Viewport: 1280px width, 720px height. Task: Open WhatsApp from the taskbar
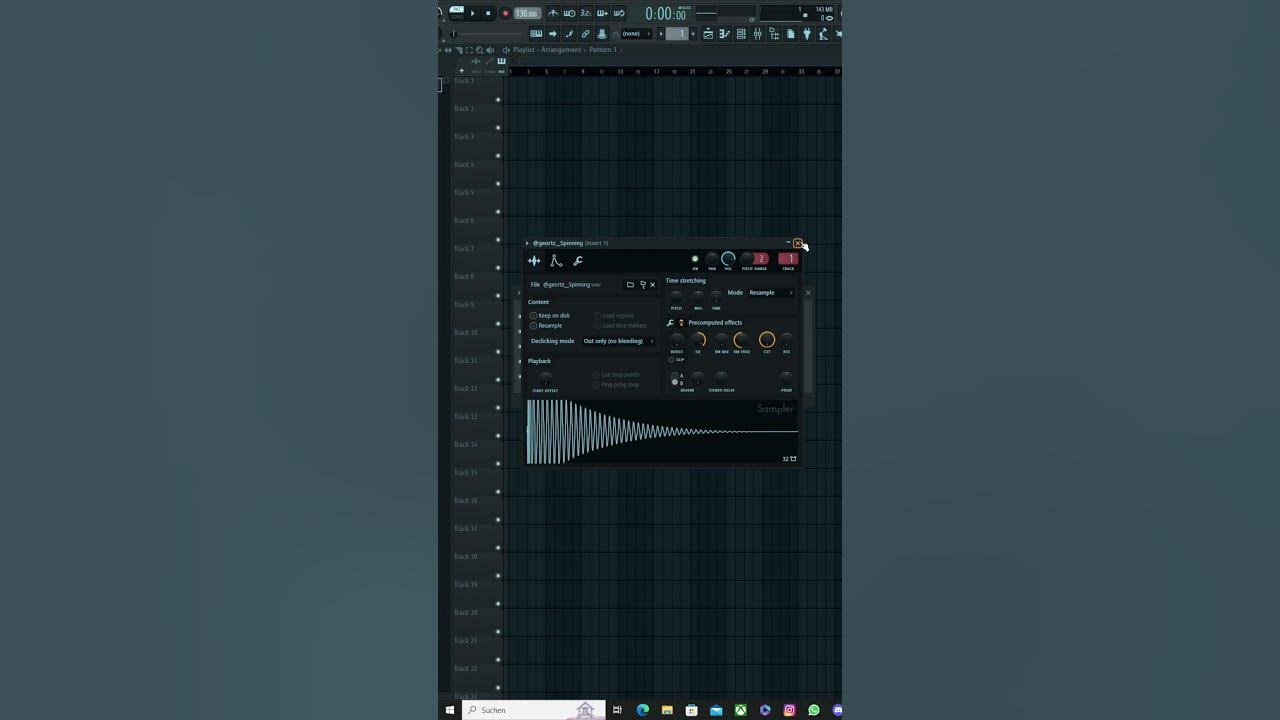[814, 710]
